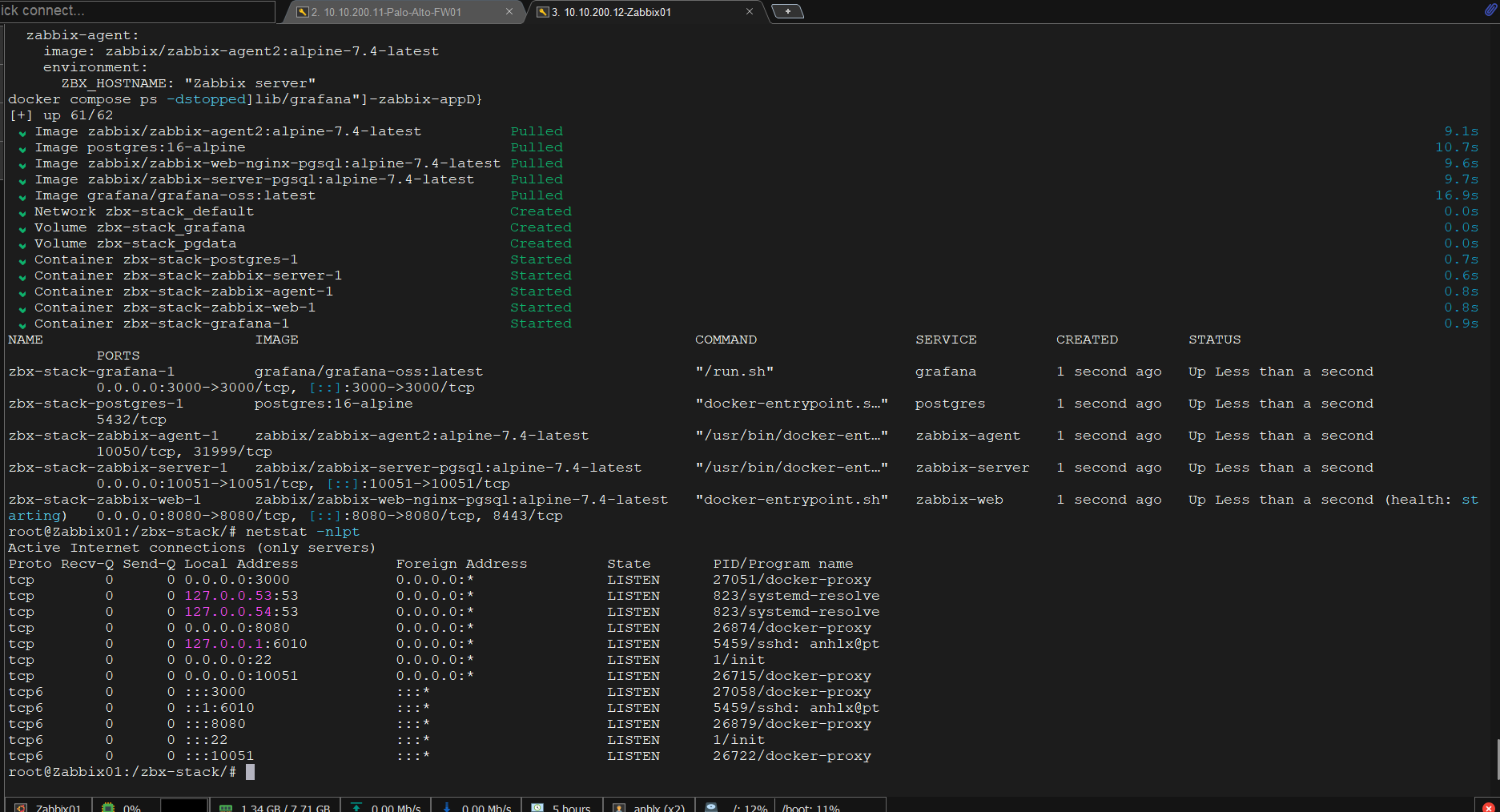The height and width of the screenshot is (812, 1500).
Task: Click 'zbx-stack-zabbix-web-1' in NAME column
Action: tap(105, 500)
